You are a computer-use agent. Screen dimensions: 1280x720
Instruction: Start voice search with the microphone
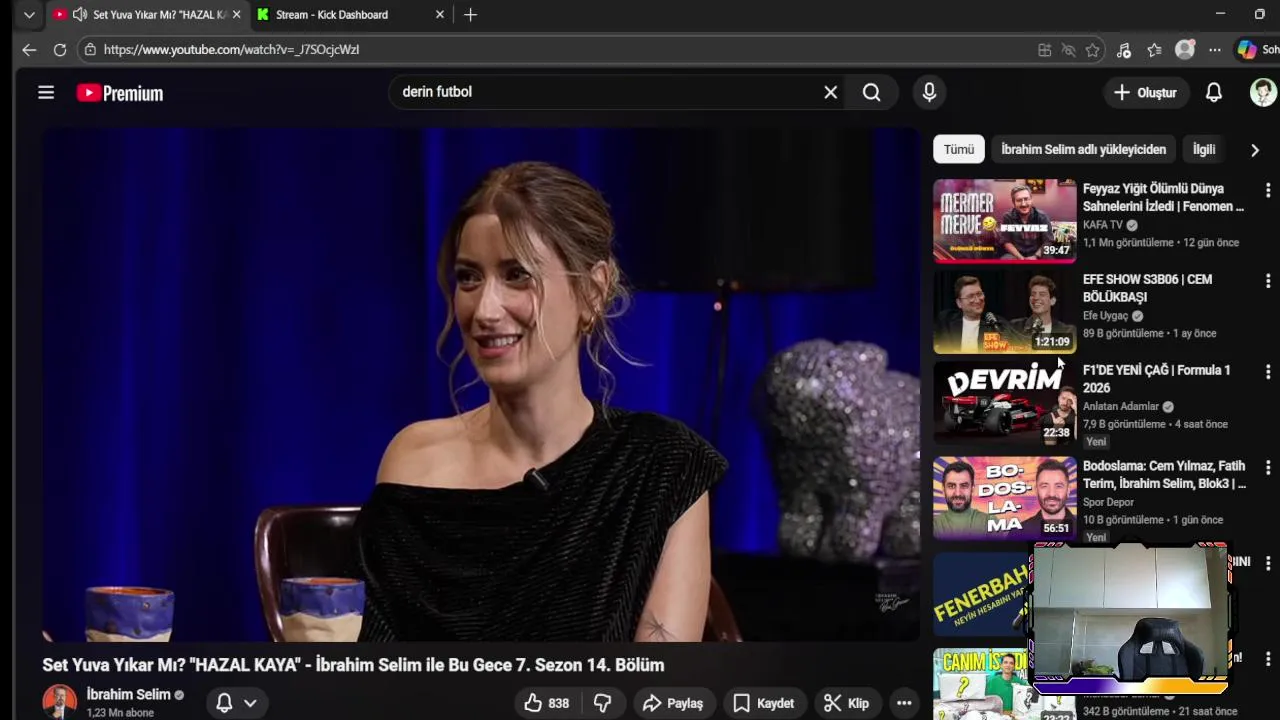[x=929, y=92]
